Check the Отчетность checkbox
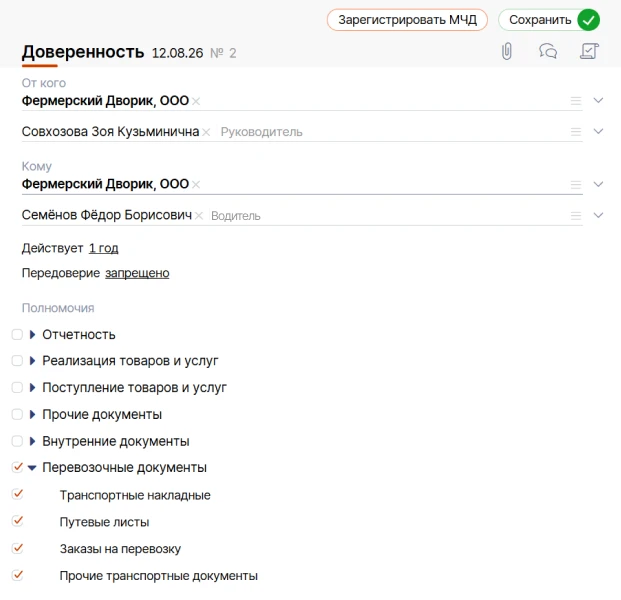621x600 pixels. point(17,335)
